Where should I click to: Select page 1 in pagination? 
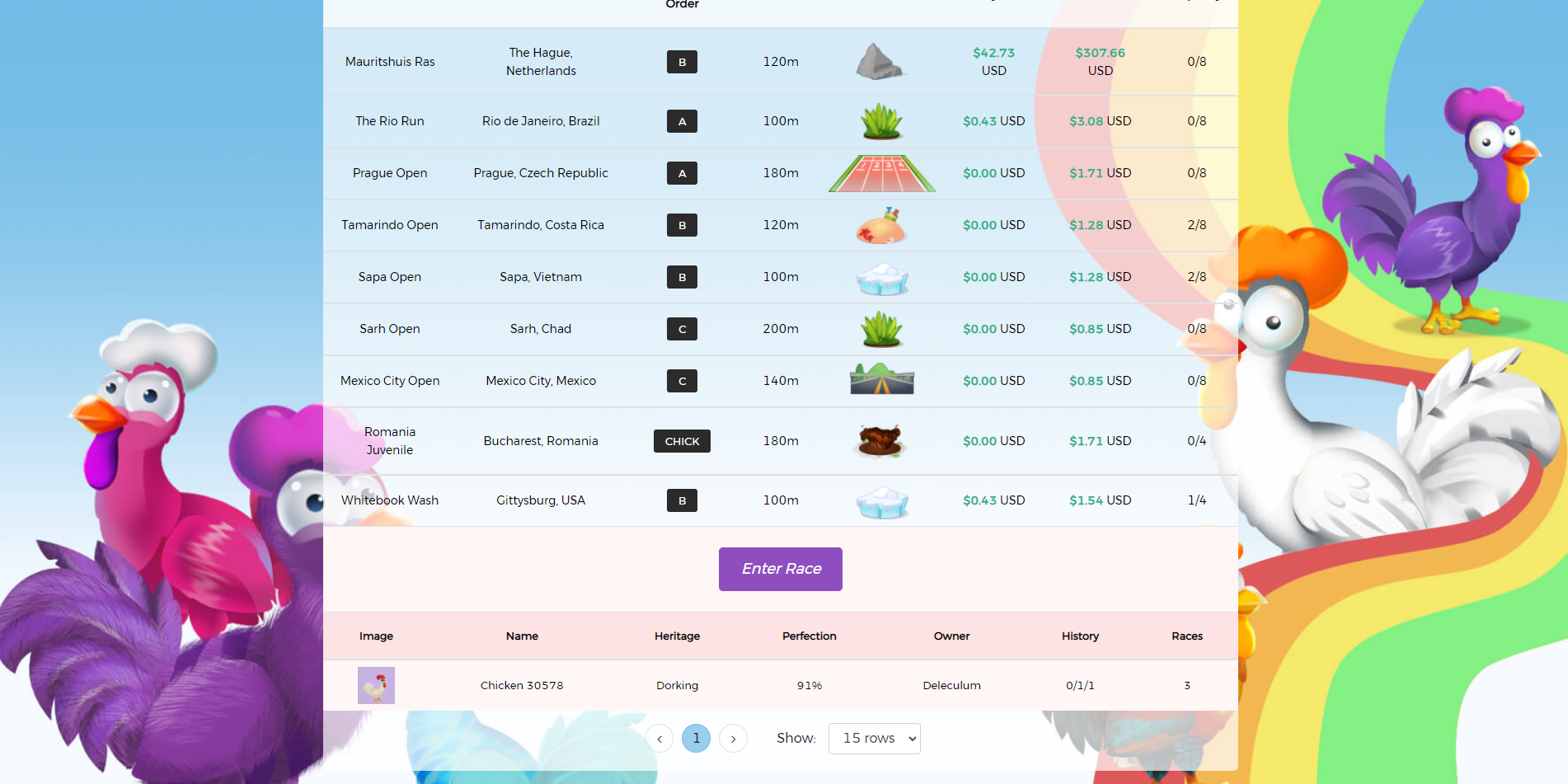696,739
